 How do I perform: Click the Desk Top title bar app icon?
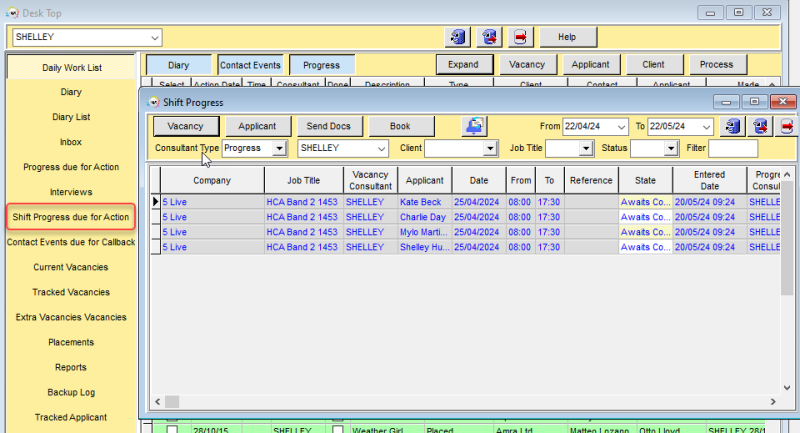pyautogui.click(x=12, y=13)
